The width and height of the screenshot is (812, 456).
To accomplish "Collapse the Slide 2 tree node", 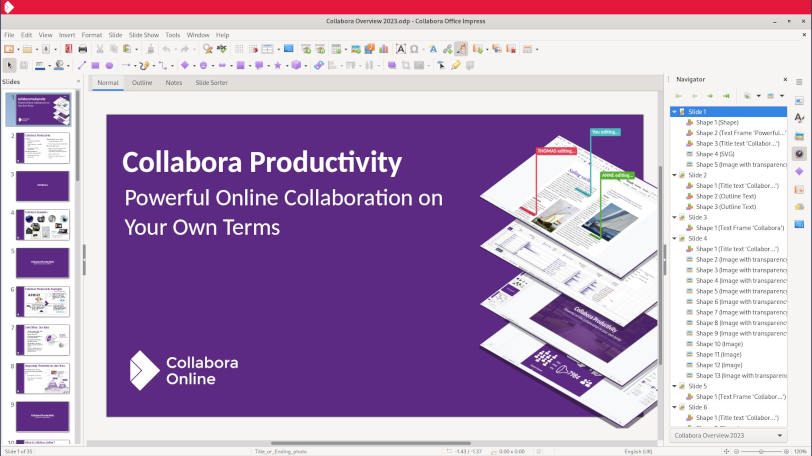I will point(674,175).
